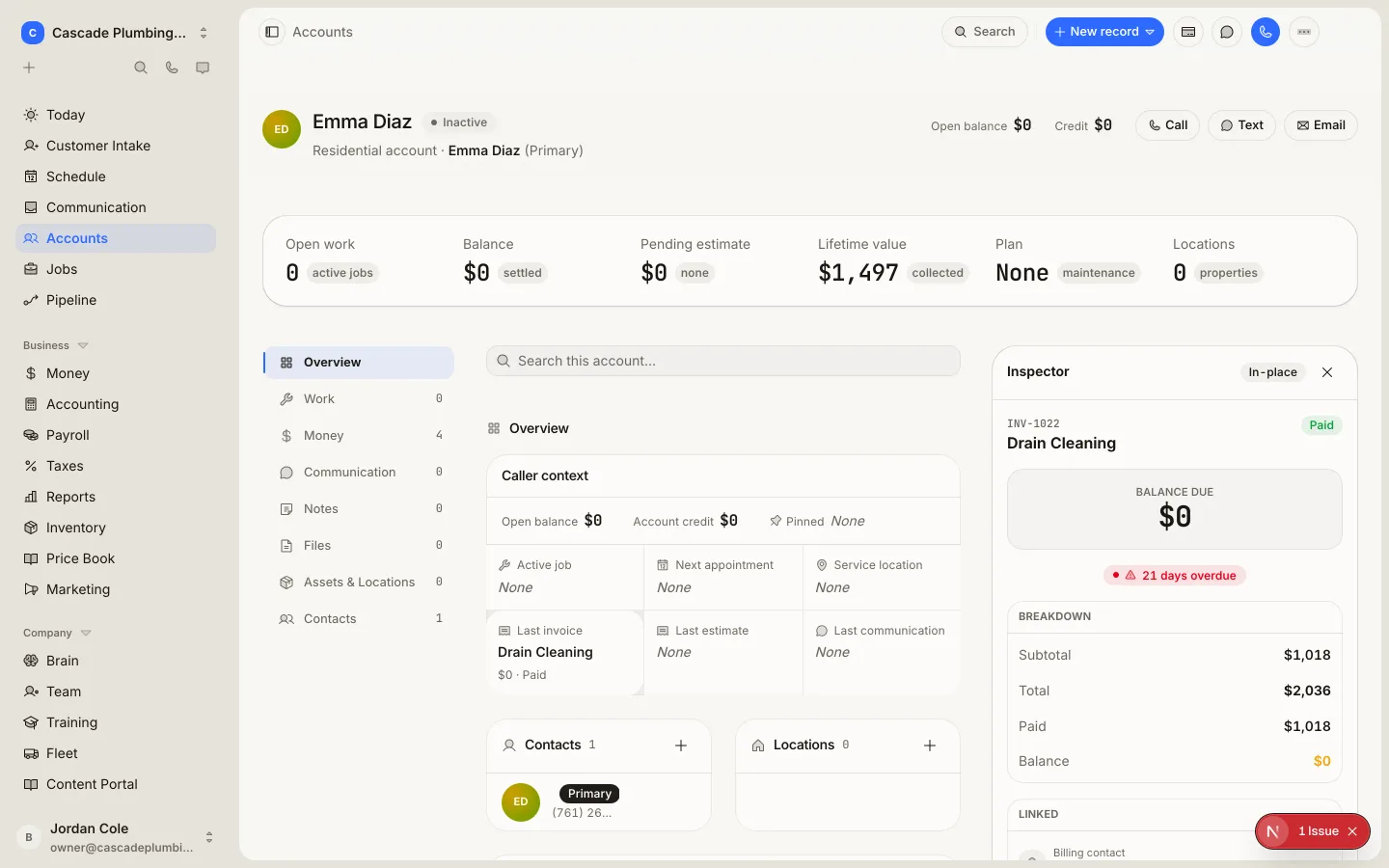The width and height of the screenshot is (1389, 868).
Task: Open Jordan Cole user menu
Action: point(116,837)
